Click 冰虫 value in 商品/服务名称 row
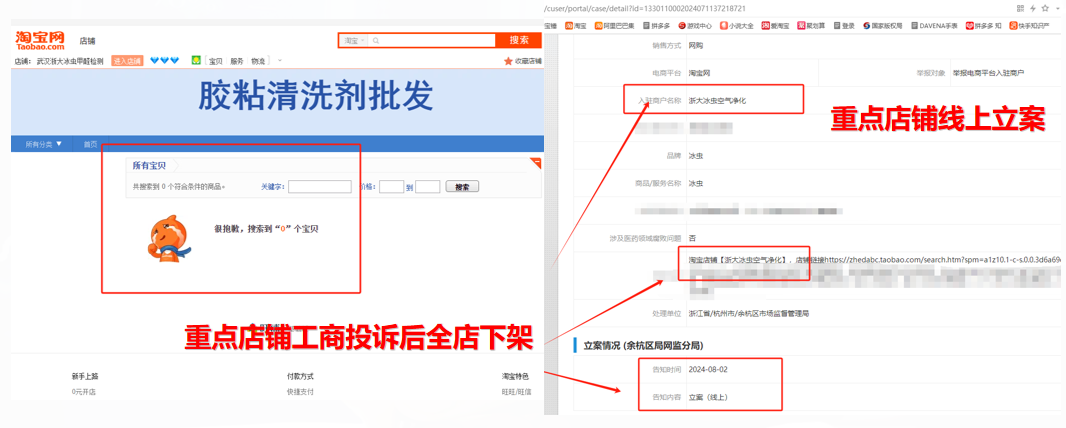The image size is (1066, 428). 695,183
